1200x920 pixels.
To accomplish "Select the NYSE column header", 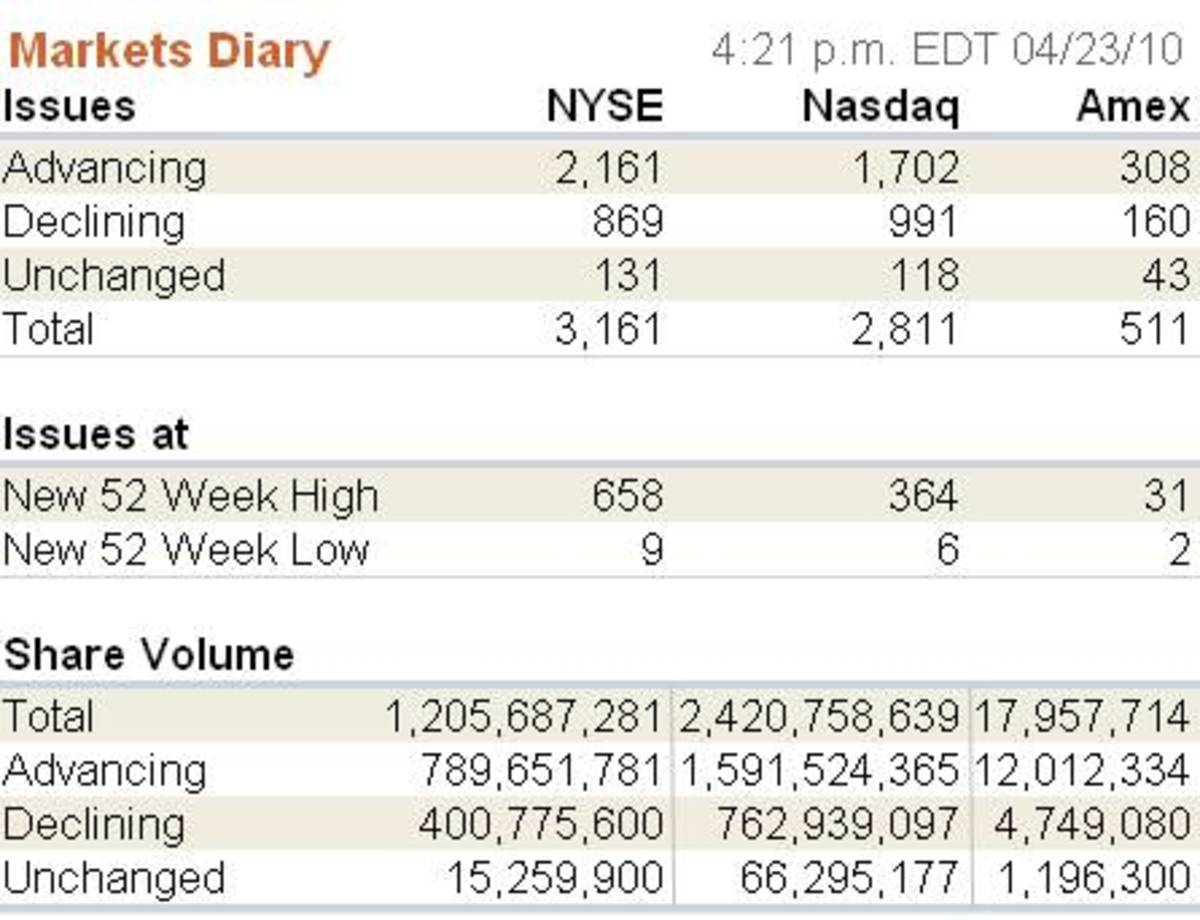I will coord(604,106).
